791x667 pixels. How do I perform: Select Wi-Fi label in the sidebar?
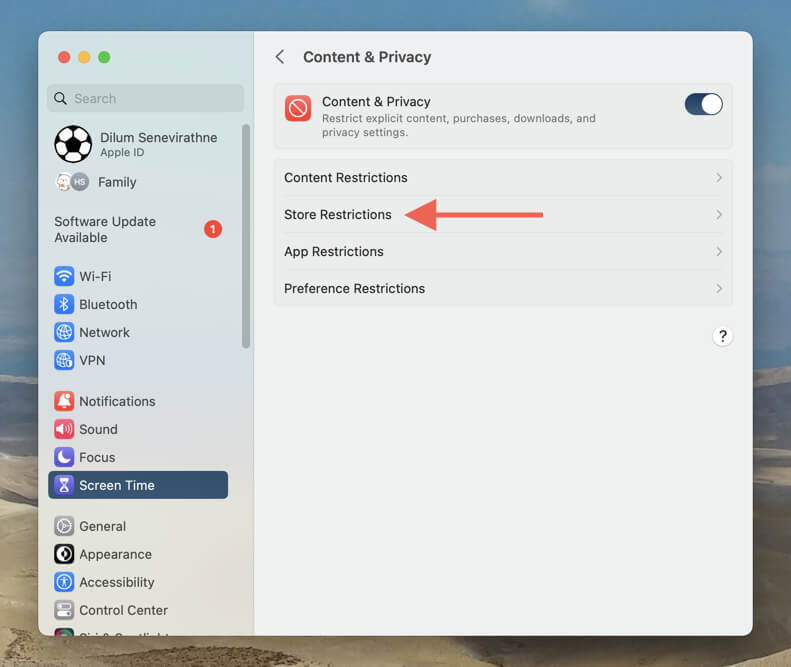[x=95, y=276]
